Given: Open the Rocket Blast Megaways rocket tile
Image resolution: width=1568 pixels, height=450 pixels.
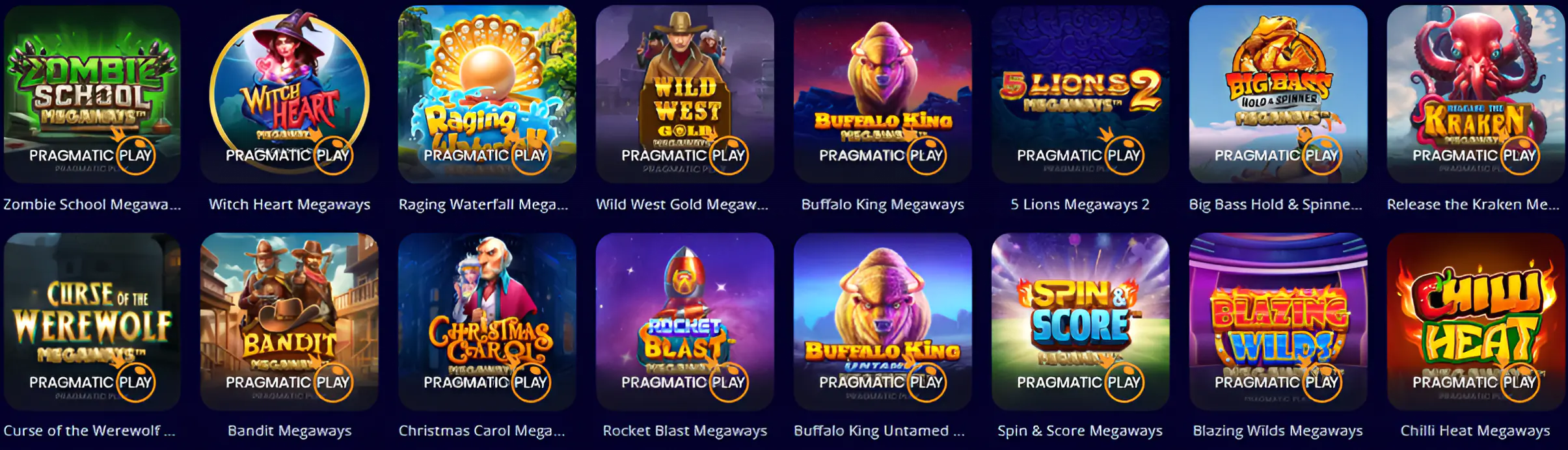Looking at the screenshot, I should [x=685, y=322].
